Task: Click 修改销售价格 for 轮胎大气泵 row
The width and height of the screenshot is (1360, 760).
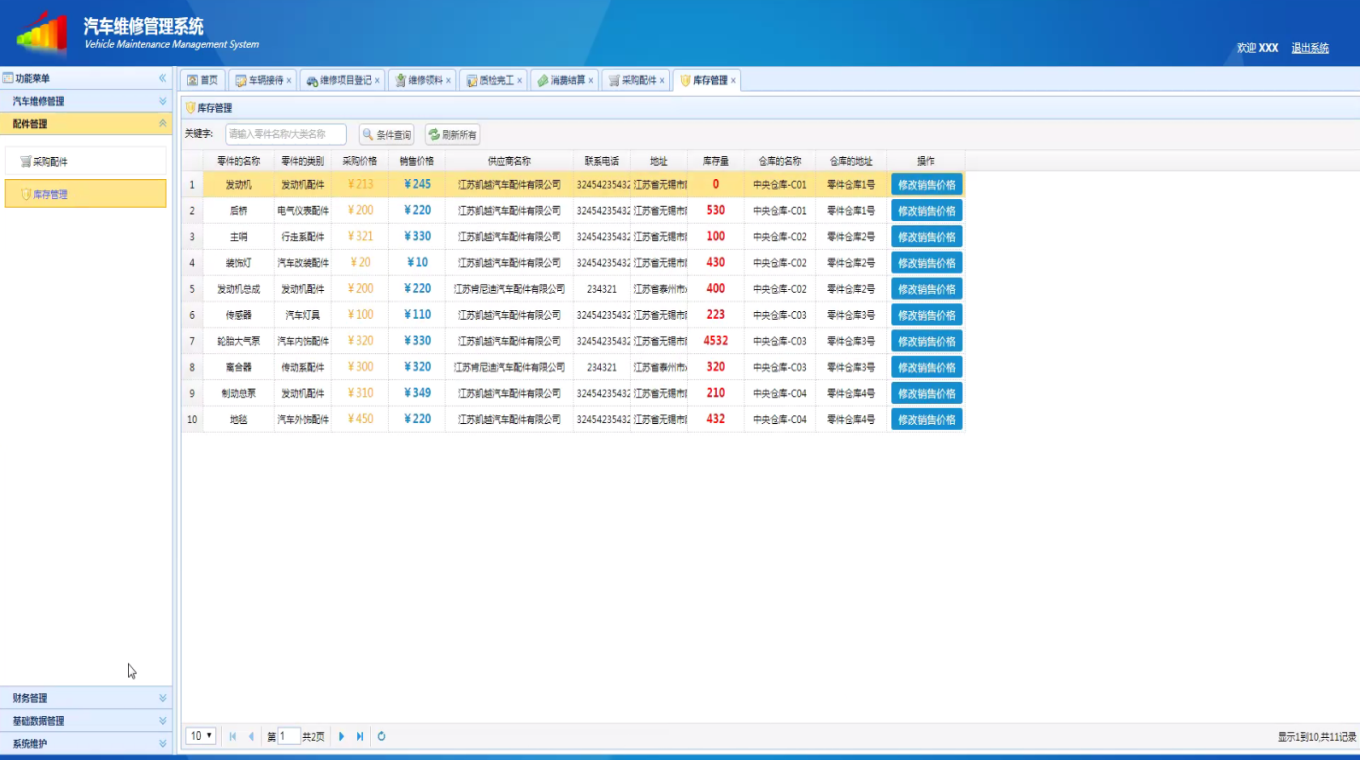Action: [x=927, y=341]
